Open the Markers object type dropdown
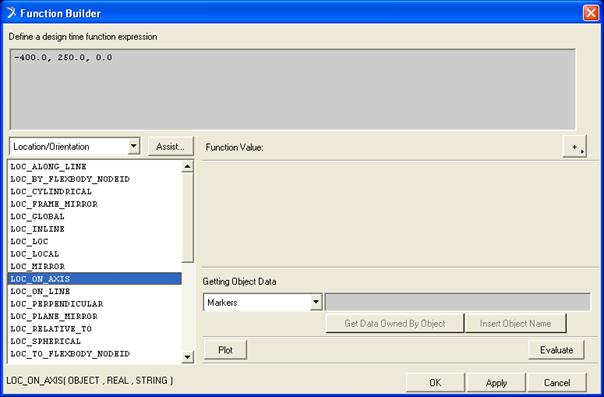The width and height of the screenshot is (604, 397). pos(316,302)
